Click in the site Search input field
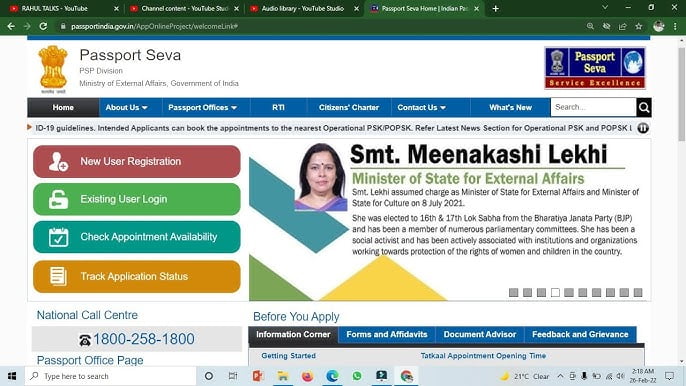 pos(593,107)
